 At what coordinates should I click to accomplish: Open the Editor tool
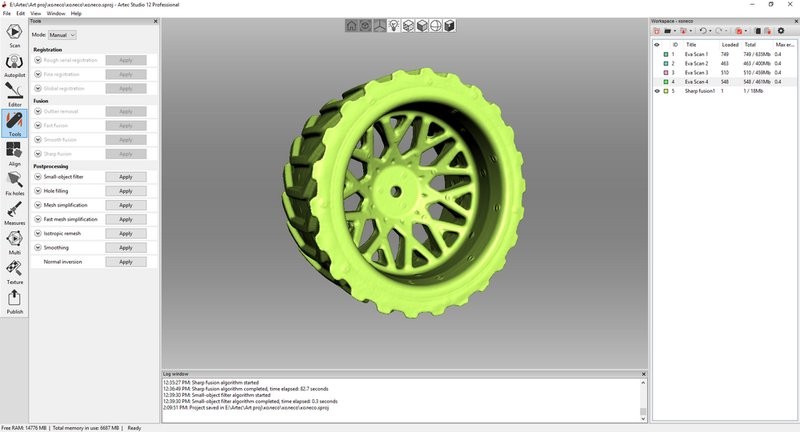(14, 93)
